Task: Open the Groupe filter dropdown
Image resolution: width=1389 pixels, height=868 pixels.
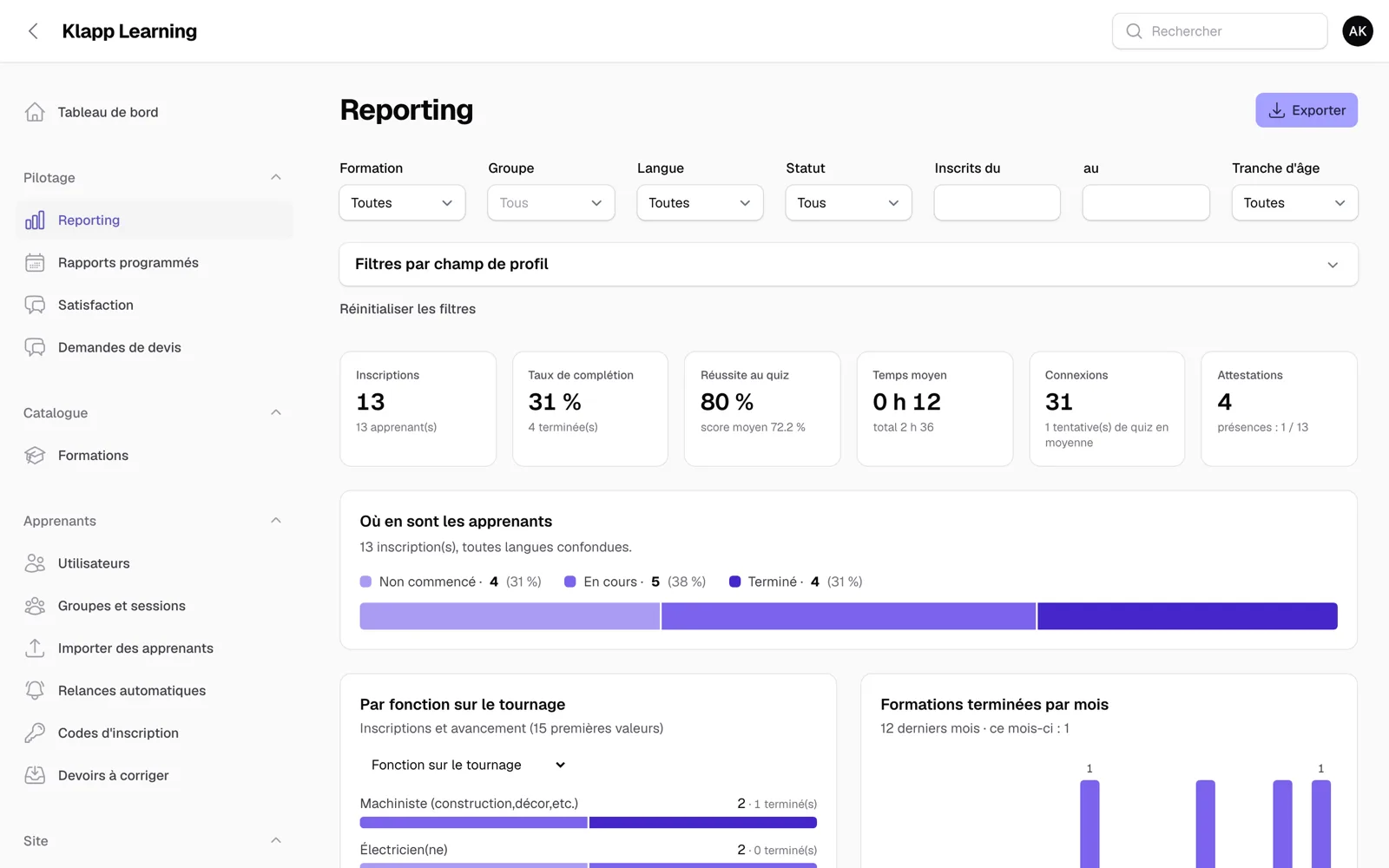Action: point(551,203)
